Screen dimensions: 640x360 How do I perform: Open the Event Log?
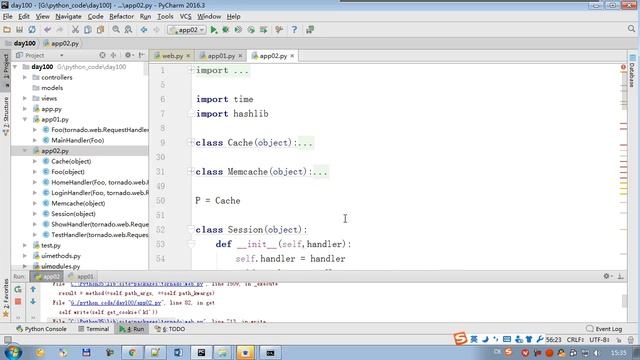604,329
